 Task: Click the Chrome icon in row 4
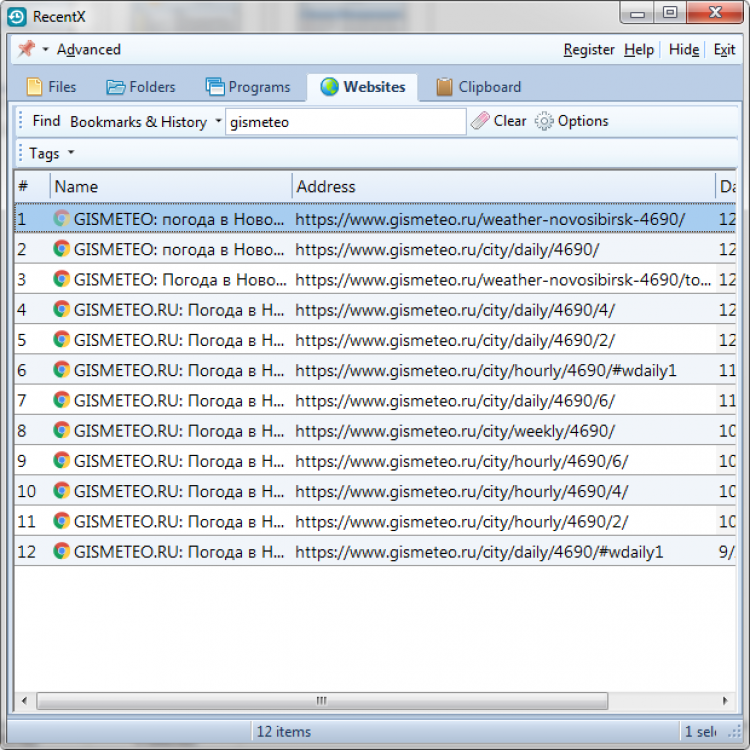pos(61,309)
